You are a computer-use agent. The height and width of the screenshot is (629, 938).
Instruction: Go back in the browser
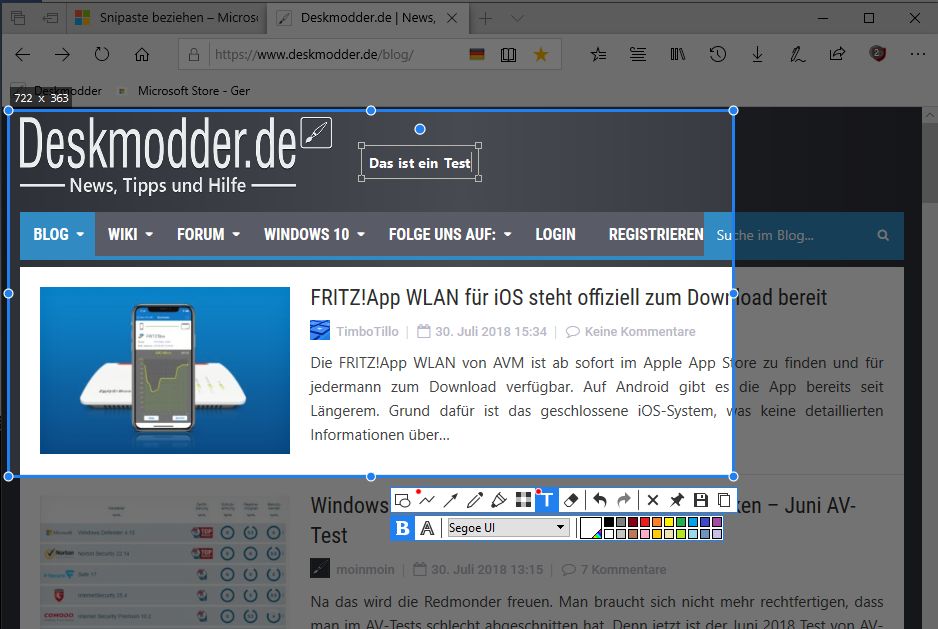[23, 54]
